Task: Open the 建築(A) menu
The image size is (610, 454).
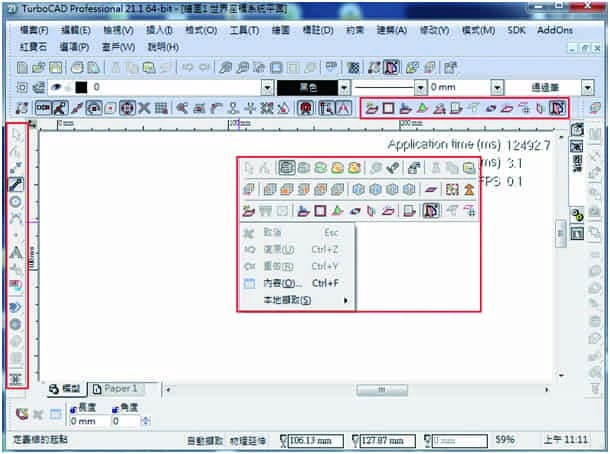Action: tap(391, 31)
